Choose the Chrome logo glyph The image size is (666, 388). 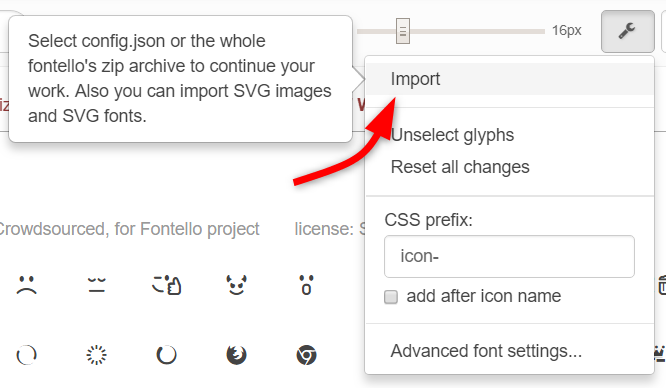(306, 355)
